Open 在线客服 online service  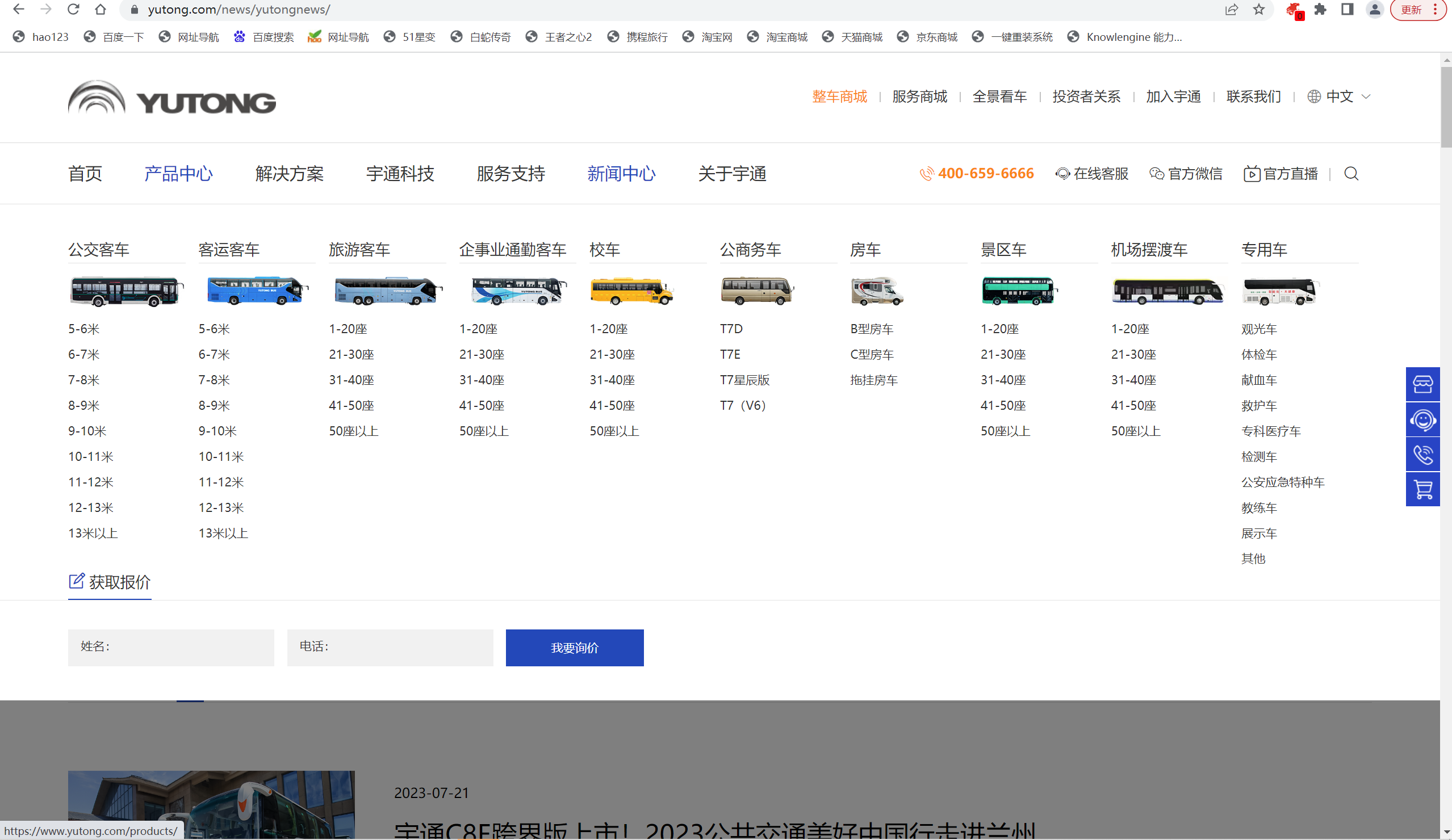coord(1092,173)
